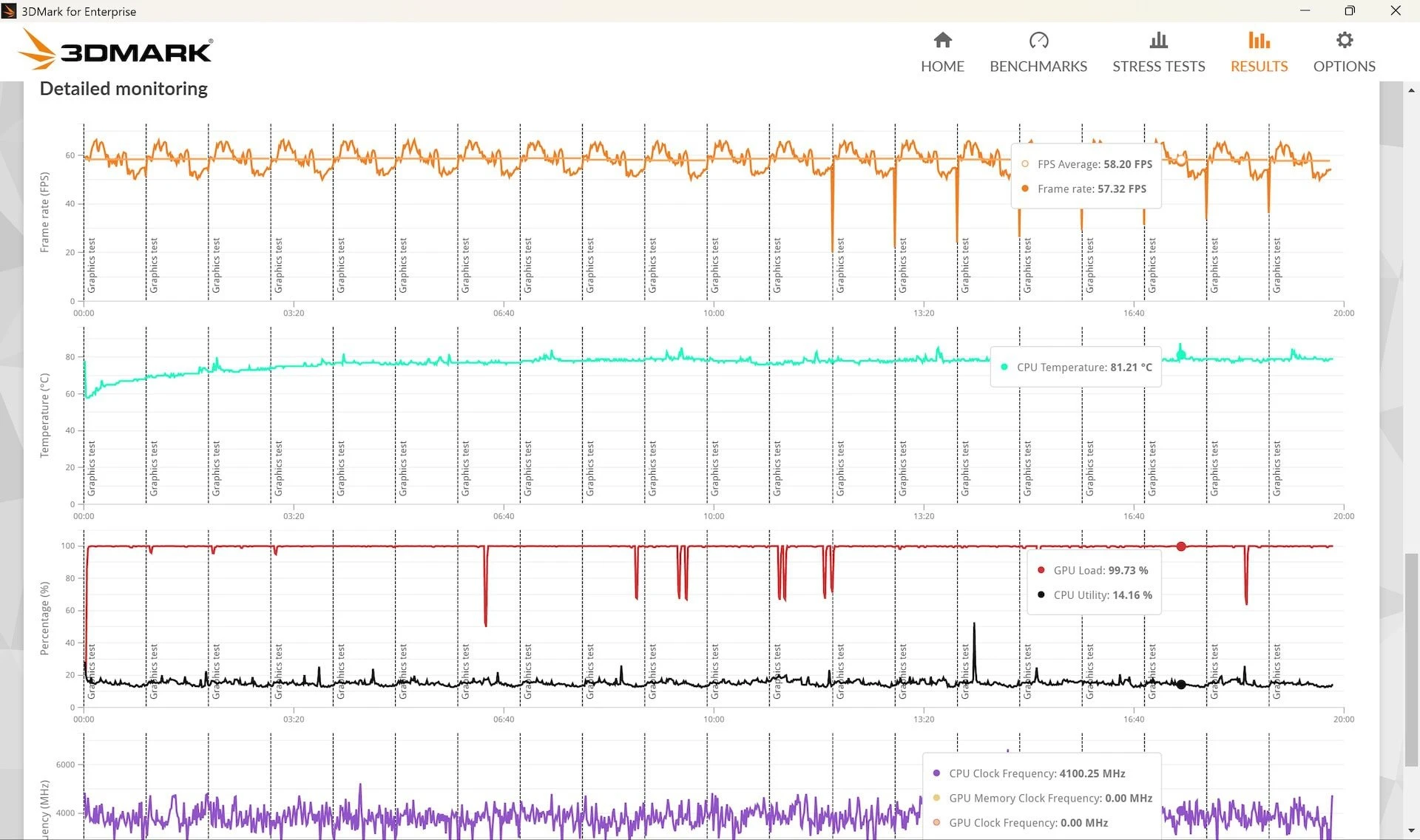Open the OPTIONS tab label
Screen dimensions: 1420x840
[1344, 67]
